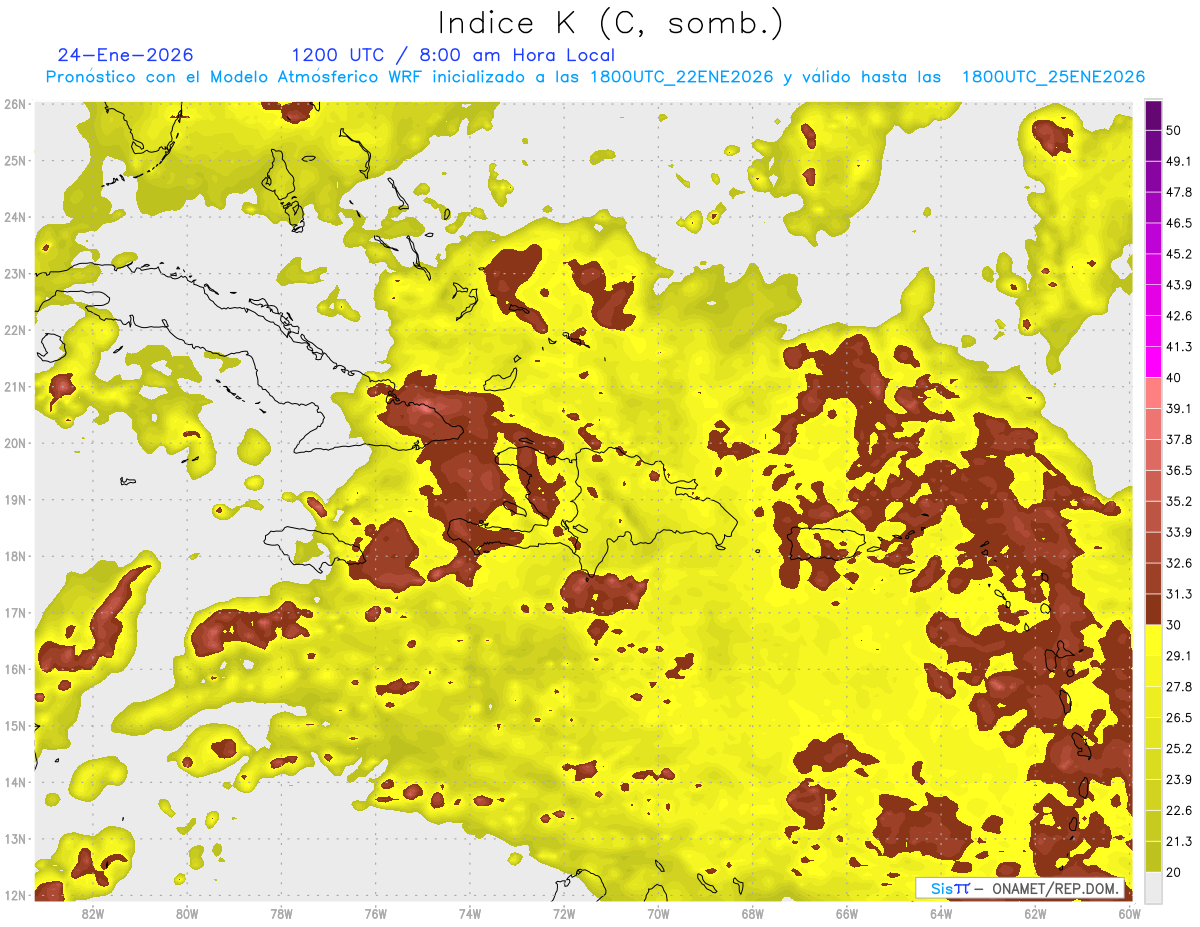
Task: Click the colorbar value '20'
Action: tap(1174, 873)
